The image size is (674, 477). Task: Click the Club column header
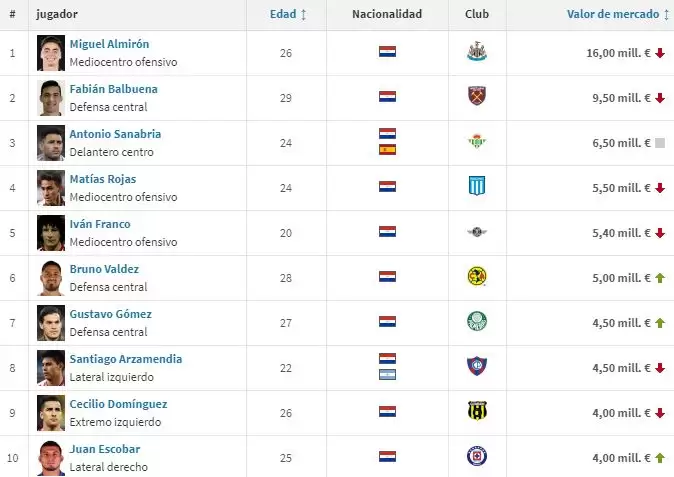[x=476, y=15]
